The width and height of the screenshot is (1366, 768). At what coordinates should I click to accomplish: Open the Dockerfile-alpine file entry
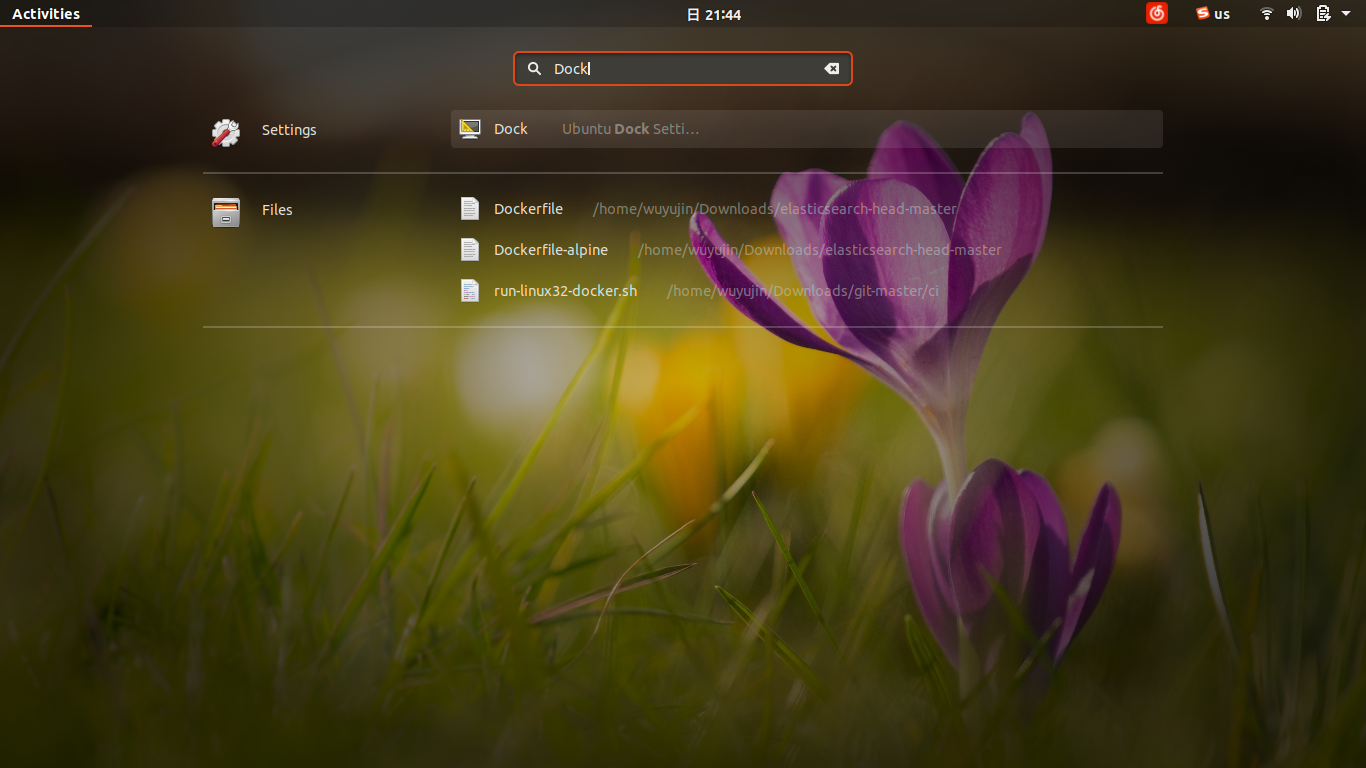click(x=551, y=249)
